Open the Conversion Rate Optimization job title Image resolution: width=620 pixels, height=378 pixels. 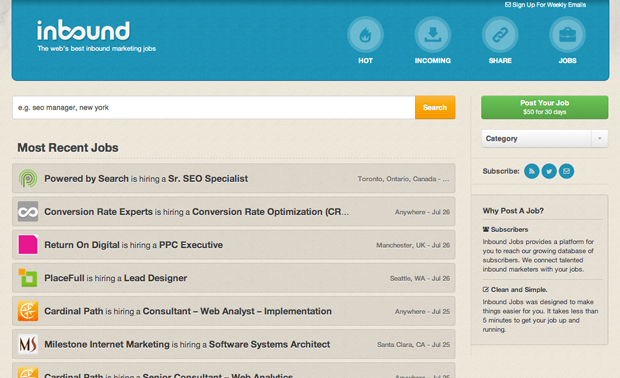point(270,212)
